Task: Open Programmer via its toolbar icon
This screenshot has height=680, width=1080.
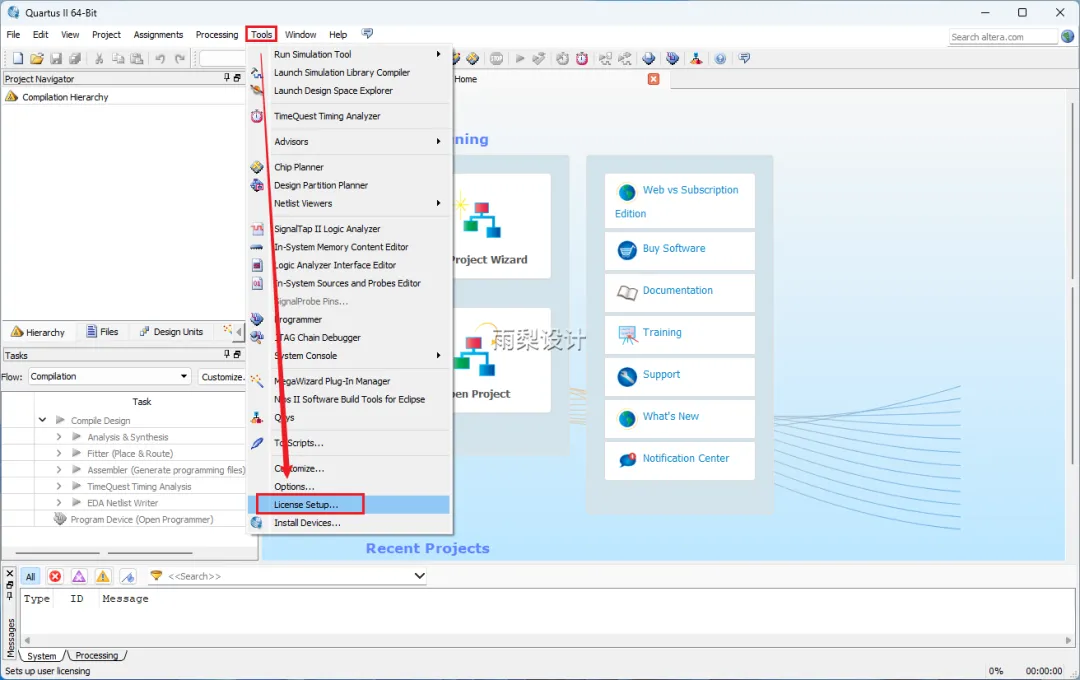Action: pos(672,59)
